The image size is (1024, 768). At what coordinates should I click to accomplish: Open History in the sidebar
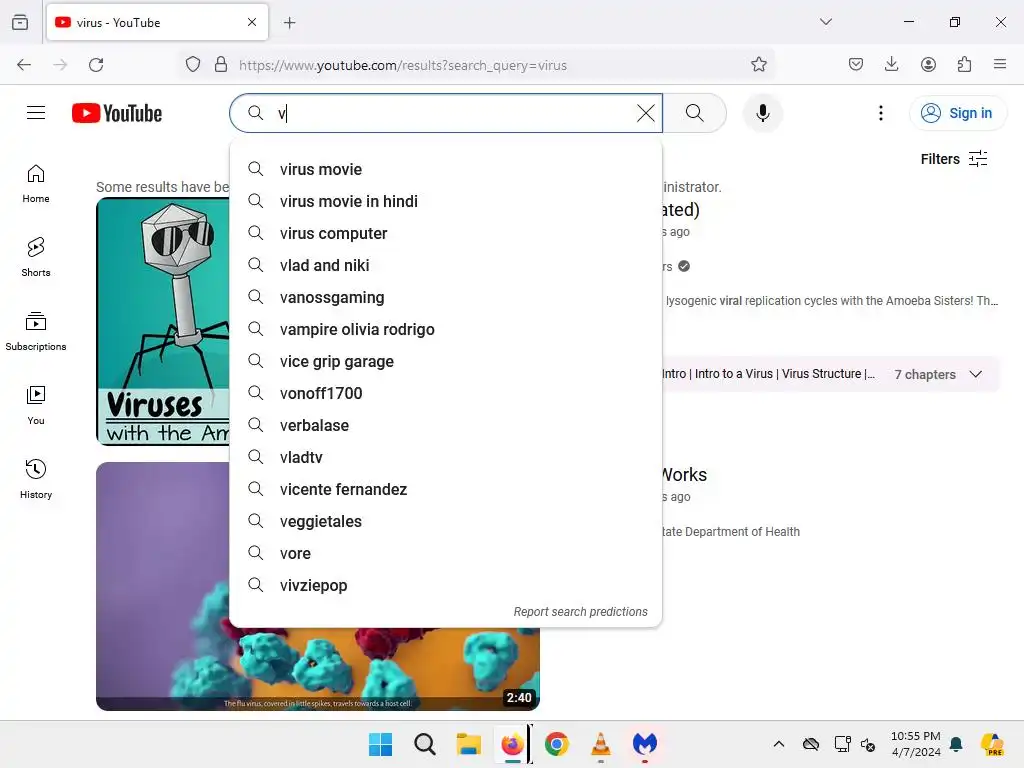click(36, 479)
